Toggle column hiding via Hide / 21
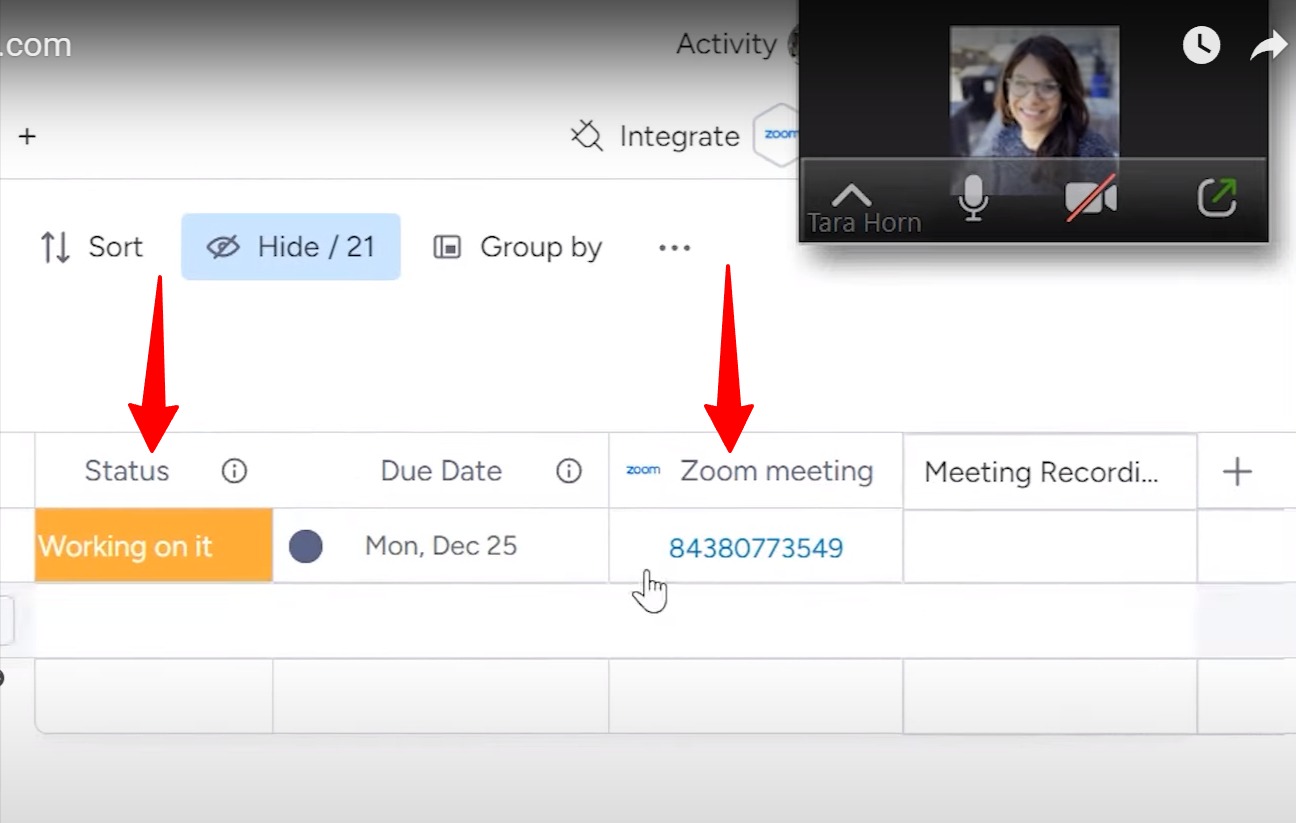This screenshot has width=1296, height=823. [290, 246]
